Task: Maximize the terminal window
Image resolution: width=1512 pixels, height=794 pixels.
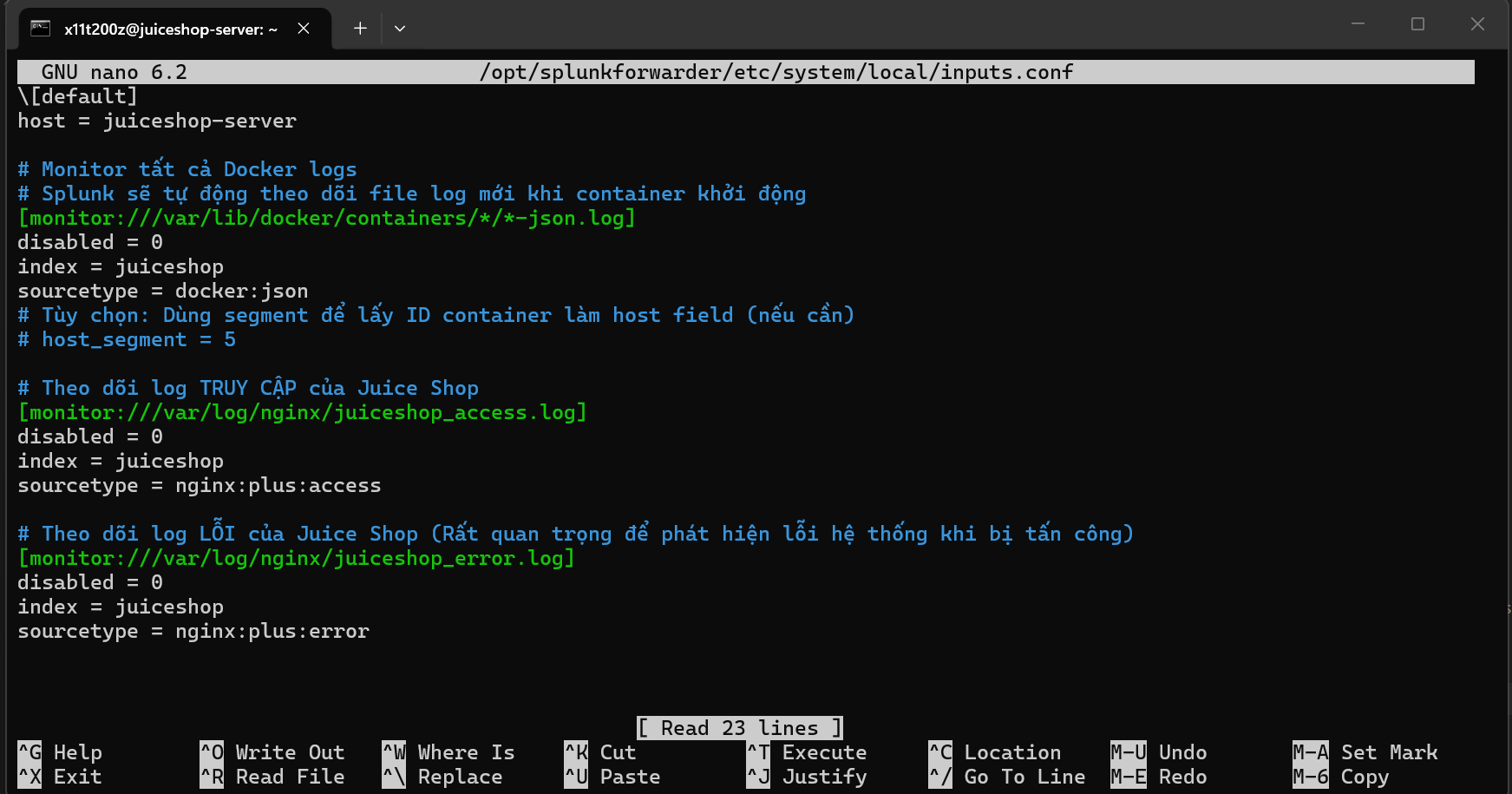Action: point(1417,24)
